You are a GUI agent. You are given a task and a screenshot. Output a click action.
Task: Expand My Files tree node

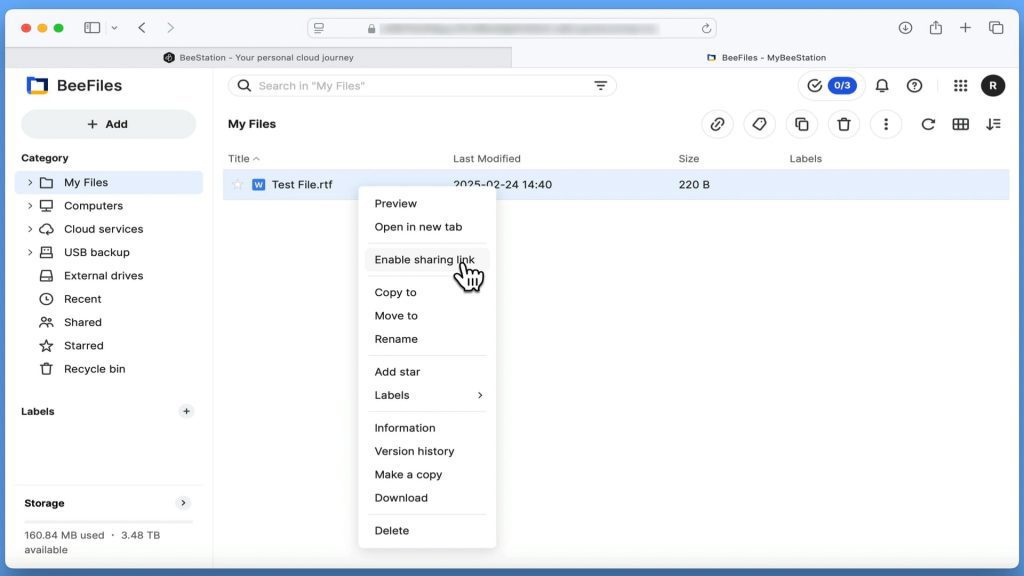(29, 182)
